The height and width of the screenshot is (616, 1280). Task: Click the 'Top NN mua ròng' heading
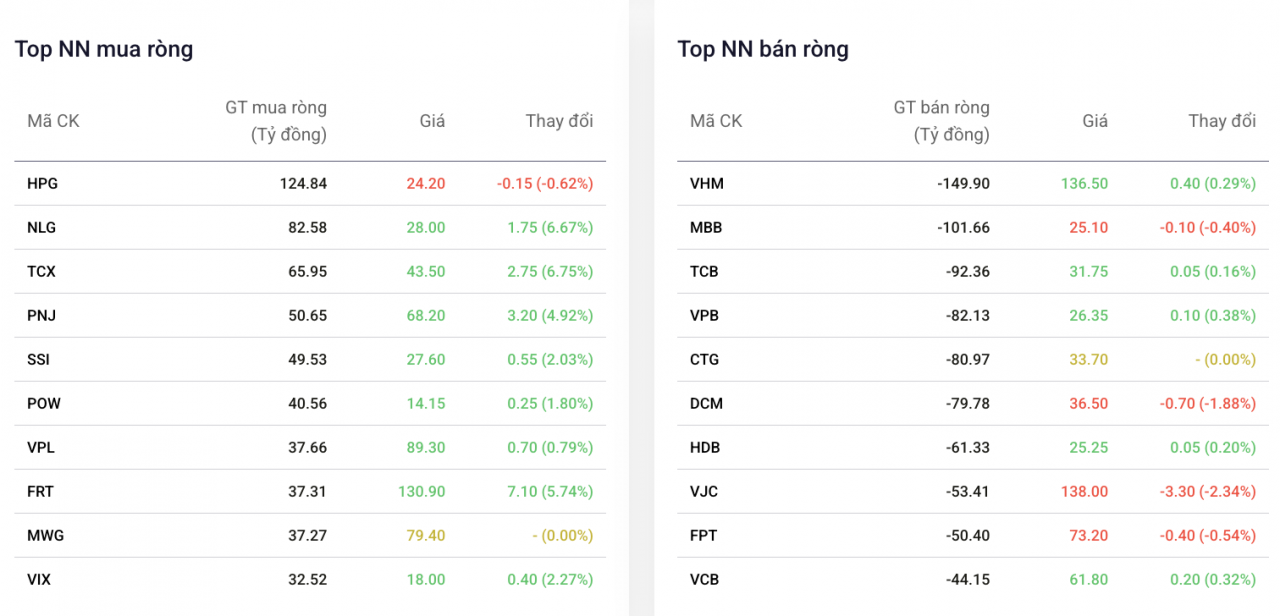[104, 49]
